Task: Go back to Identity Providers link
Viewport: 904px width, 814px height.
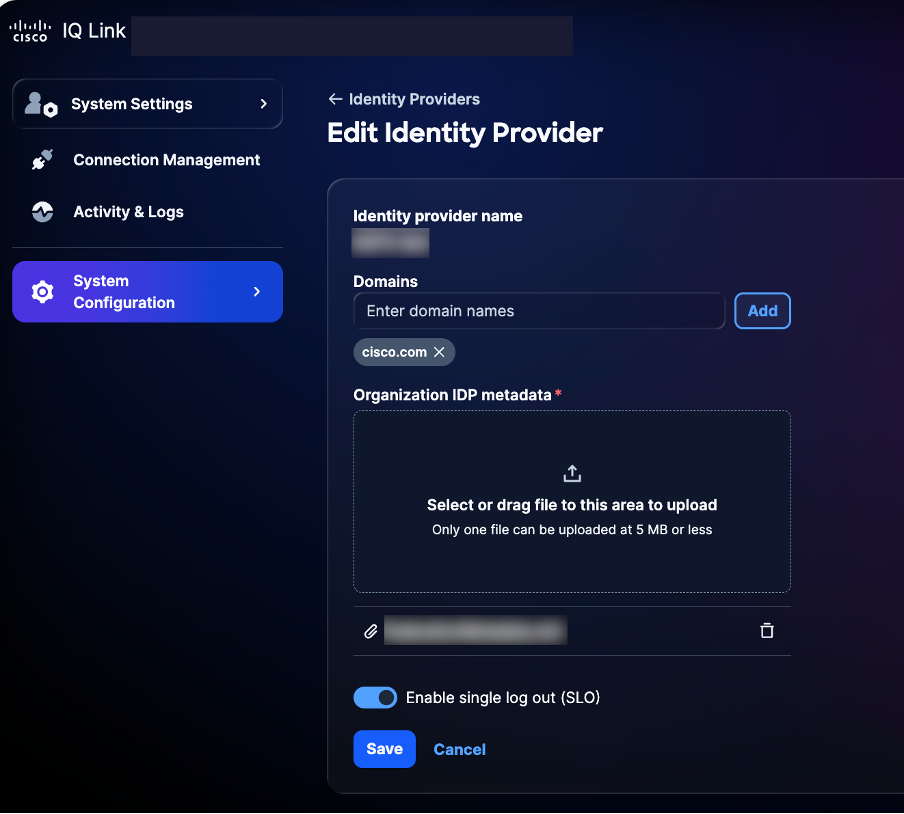Action: (x=414, y=99)
